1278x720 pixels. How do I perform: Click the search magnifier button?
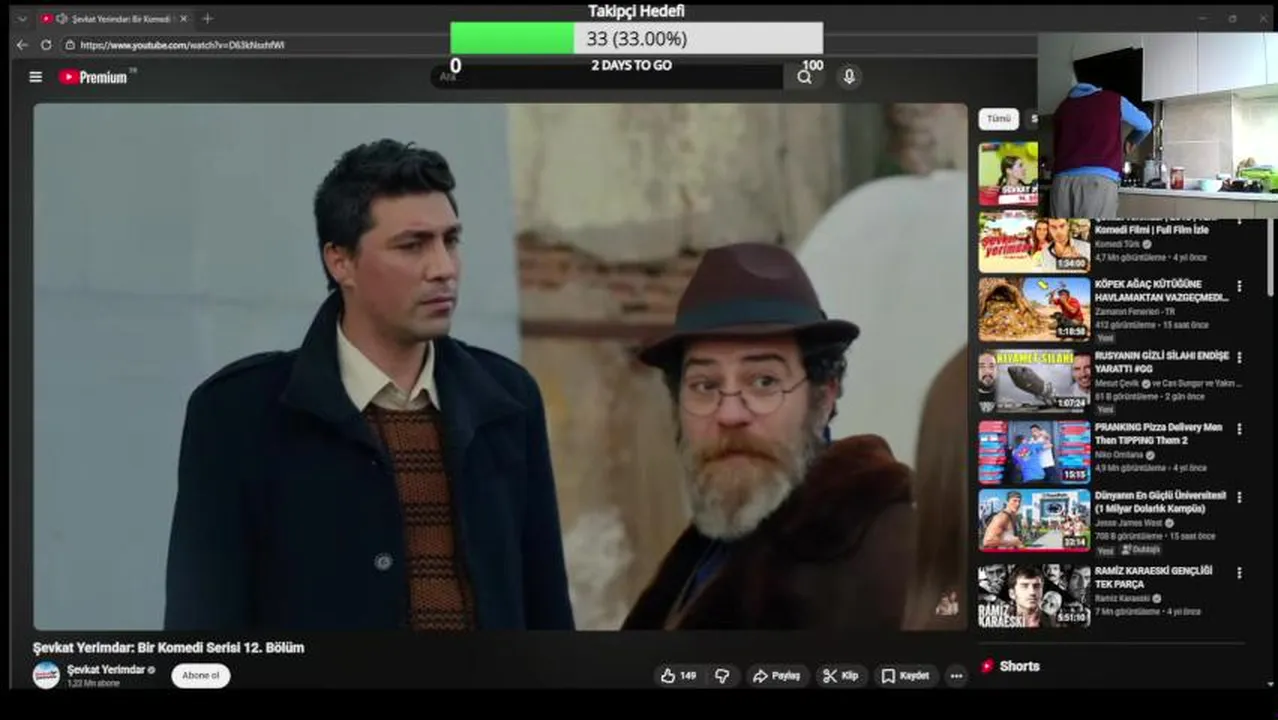click(x=804, y=77)
